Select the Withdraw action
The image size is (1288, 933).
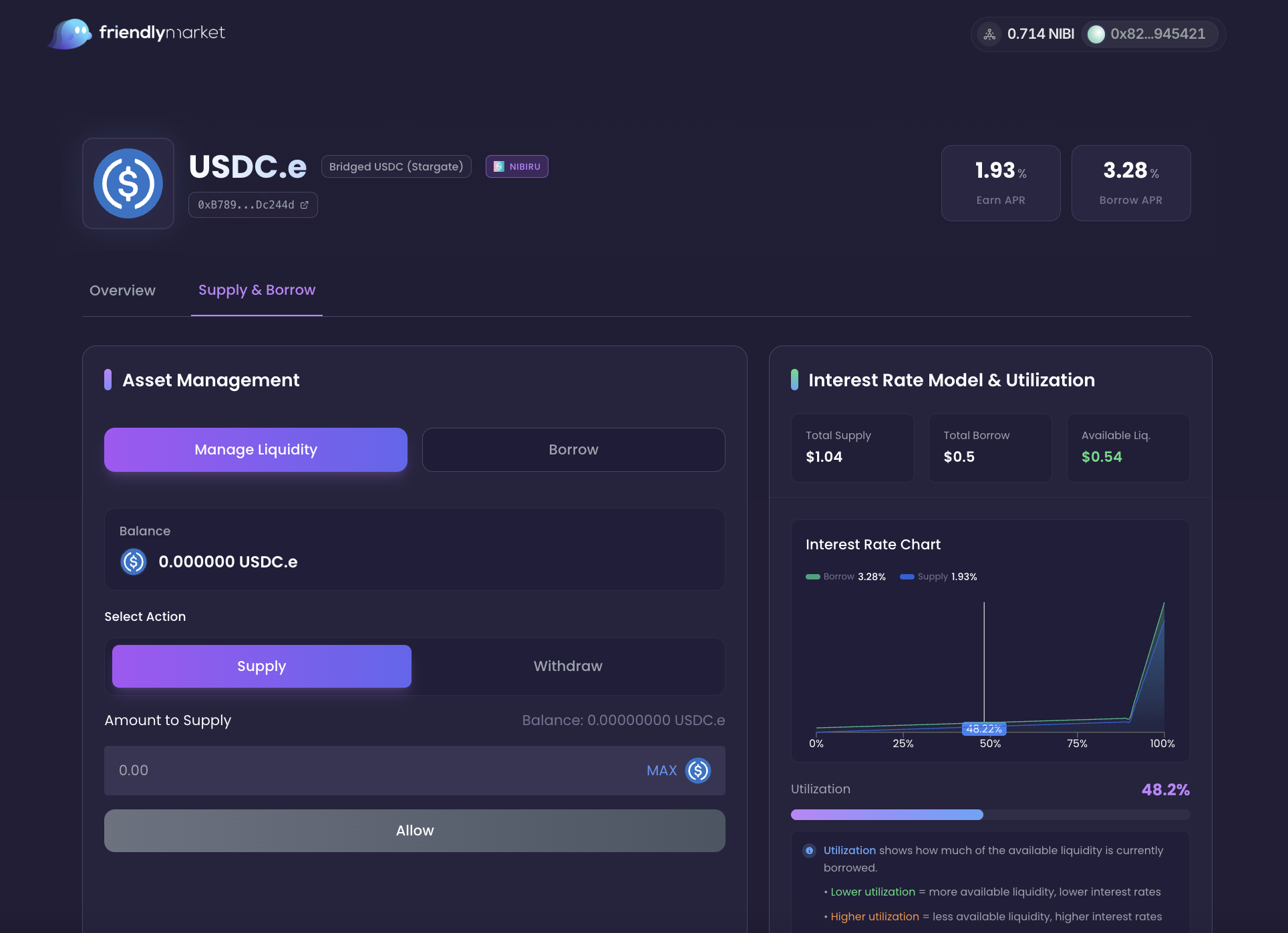pyautogui.click(x=568, y=666)
